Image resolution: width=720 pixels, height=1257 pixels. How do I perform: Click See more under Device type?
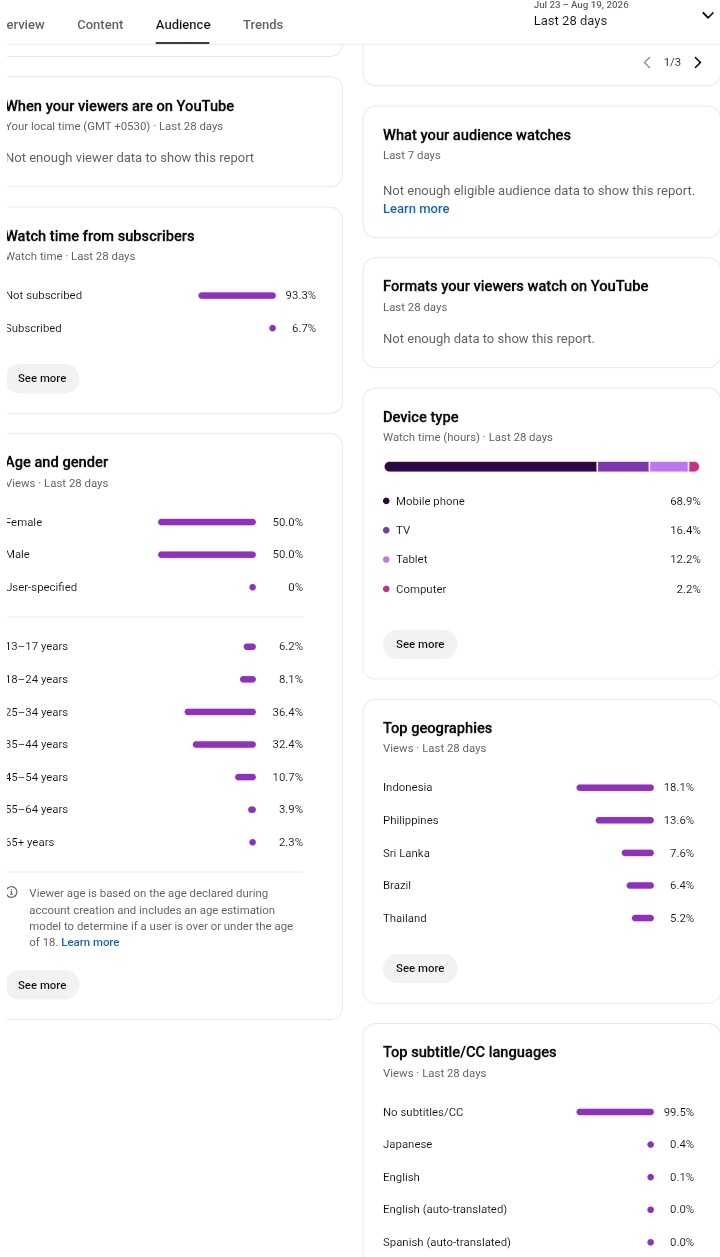pyautogui.click(x=420, y=644)
